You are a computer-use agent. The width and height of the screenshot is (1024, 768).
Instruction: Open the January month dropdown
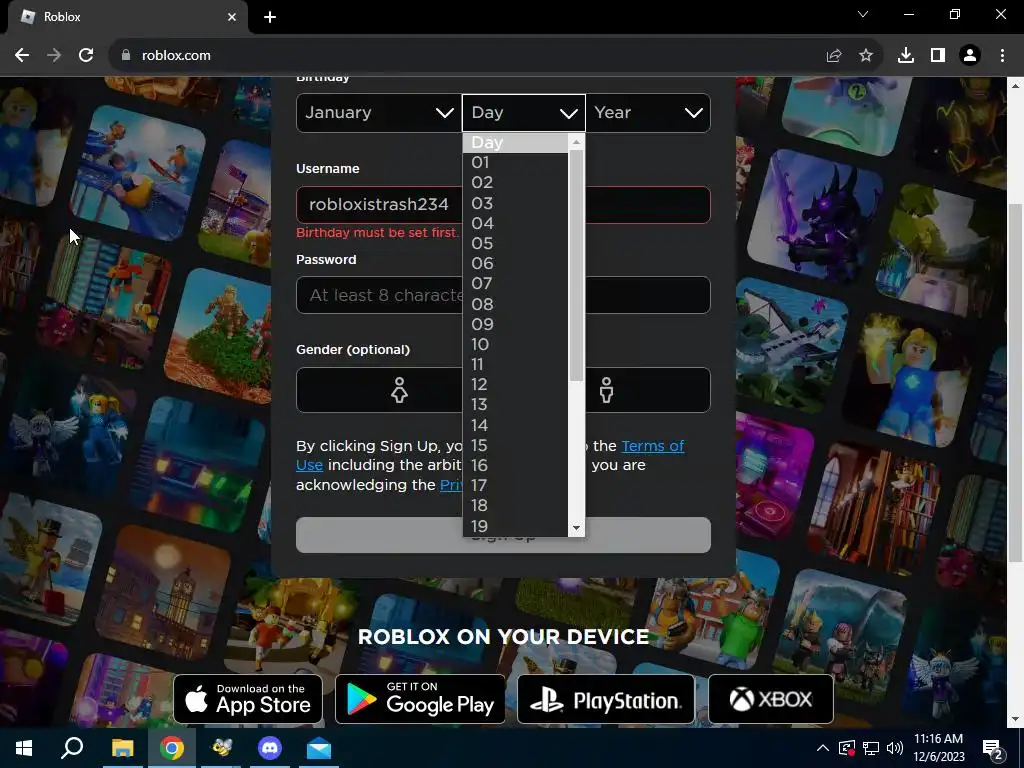(379, 113)
